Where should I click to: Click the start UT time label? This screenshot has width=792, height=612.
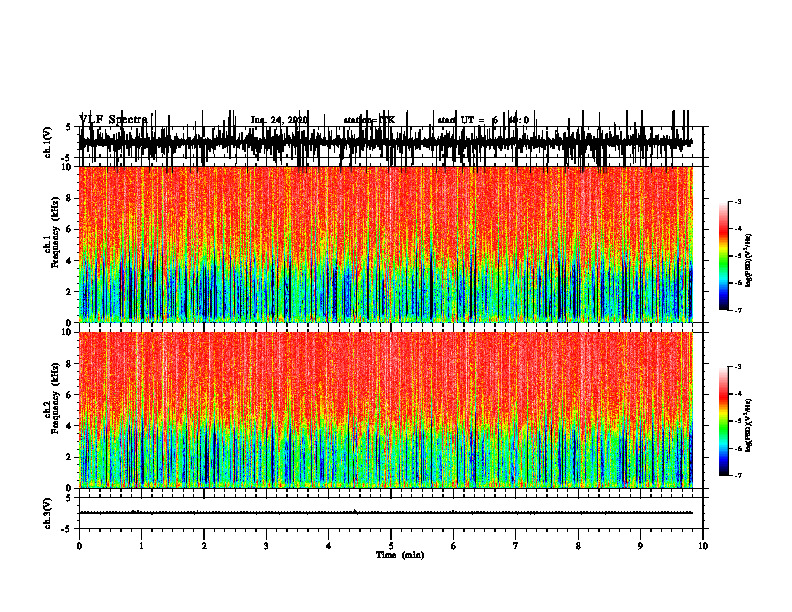pyautogui.click(x=483, y=120)
